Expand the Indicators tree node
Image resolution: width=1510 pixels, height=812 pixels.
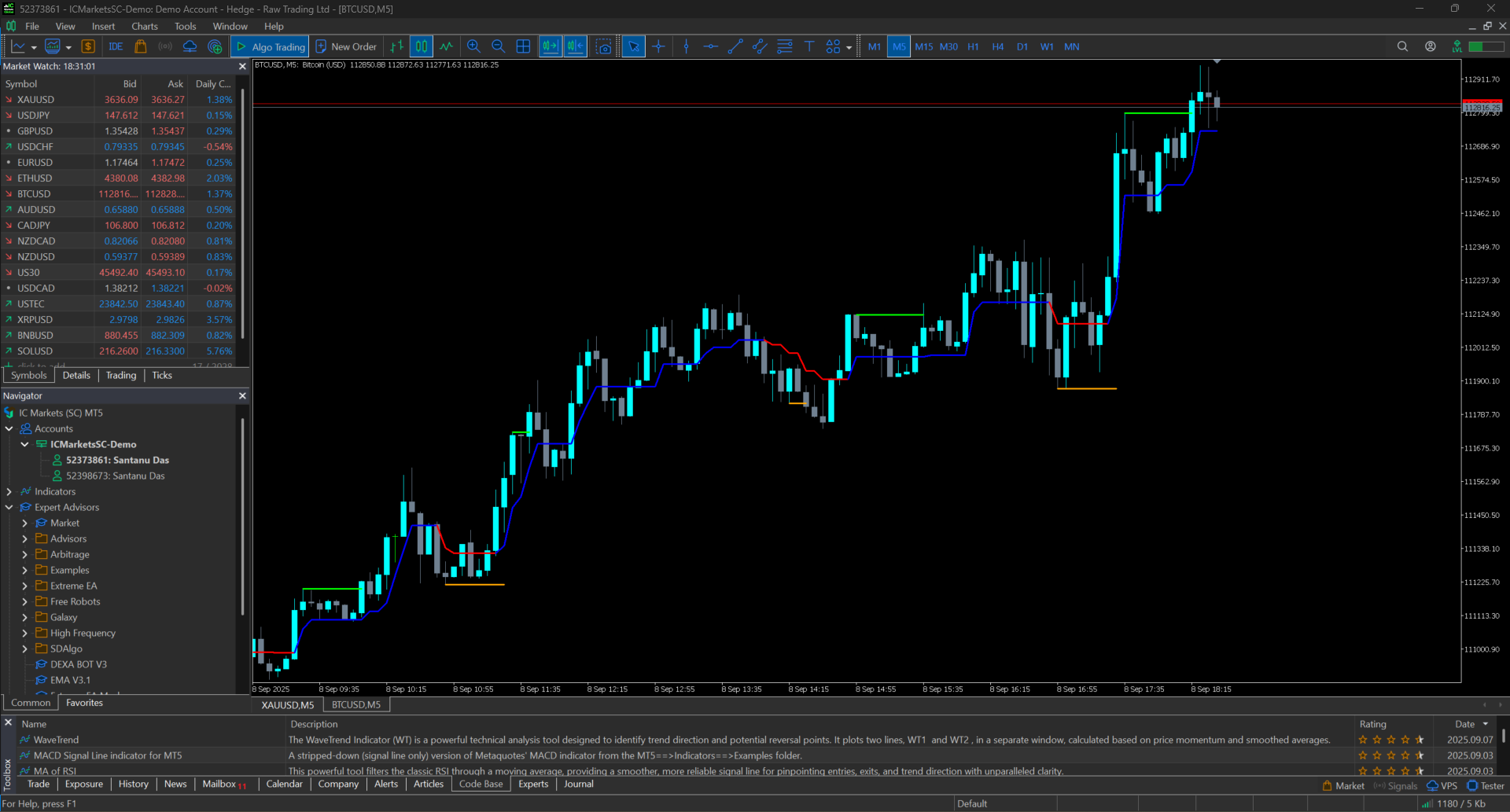tap(9, 491)
